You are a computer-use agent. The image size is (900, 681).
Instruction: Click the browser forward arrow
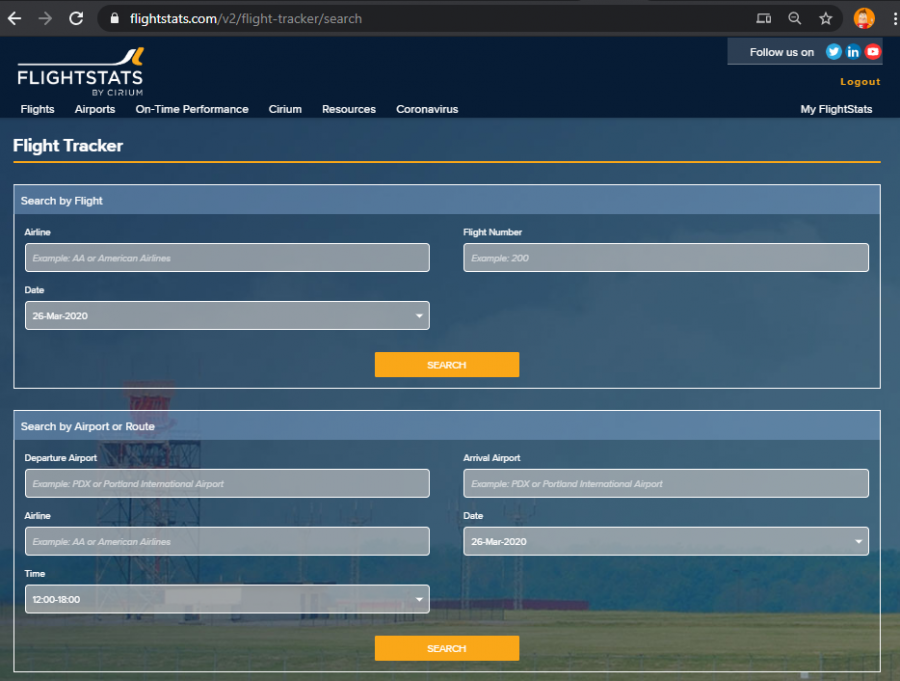click(x=45, y=18)
